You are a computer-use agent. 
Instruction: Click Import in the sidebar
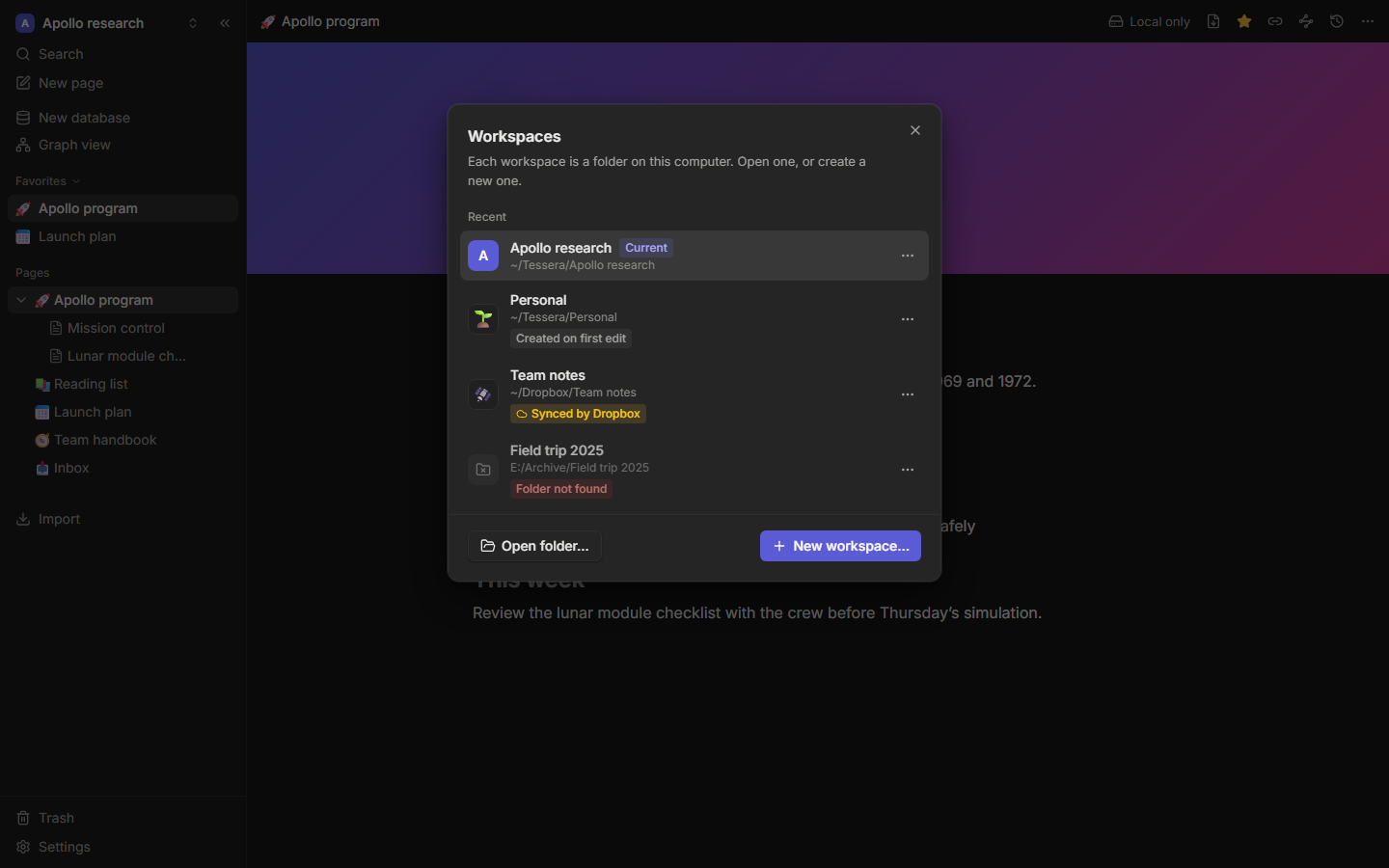click(x=123, y=519)
